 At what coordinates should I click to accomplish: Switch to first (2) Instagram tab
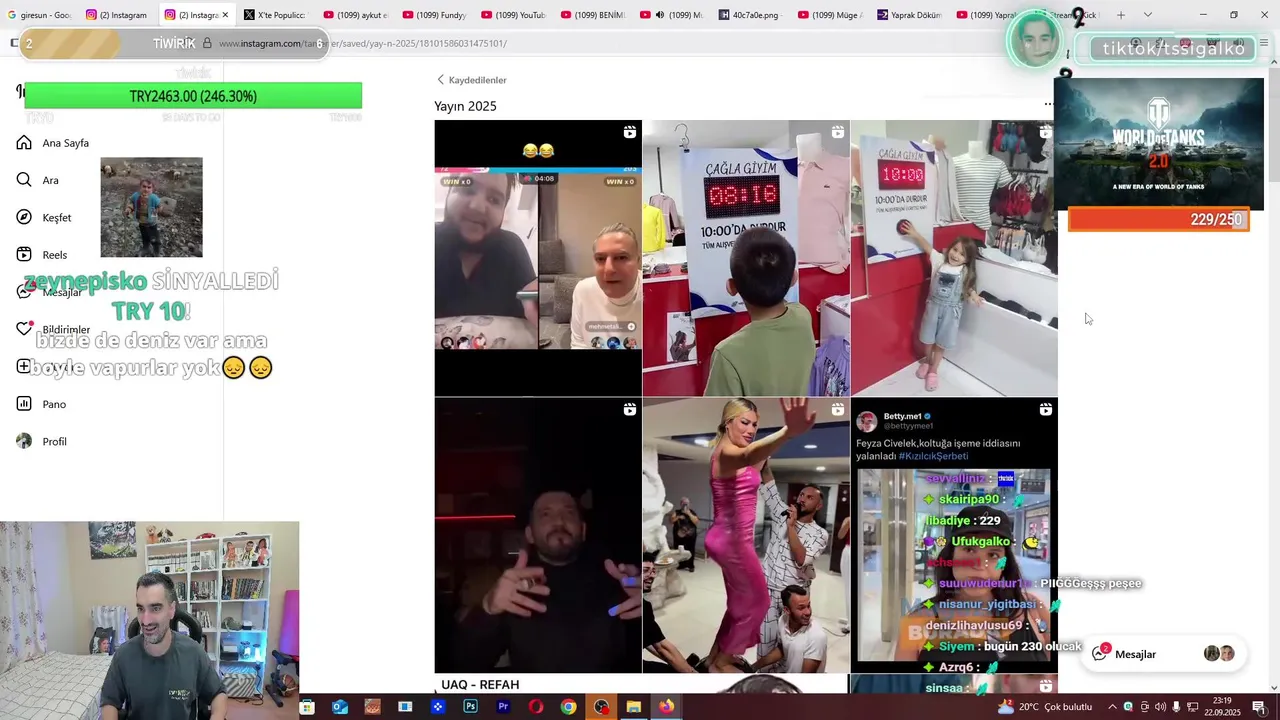[117, 15]
